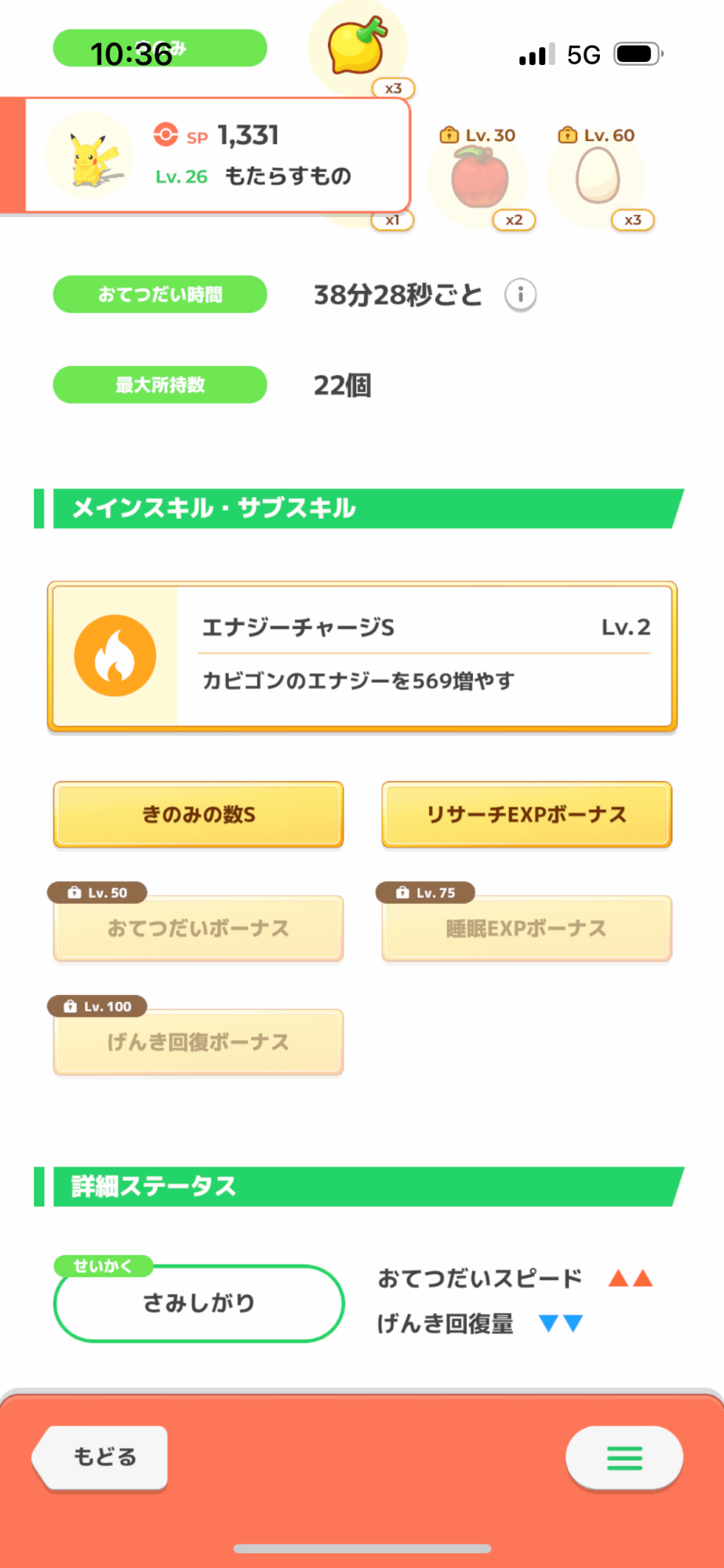Tap the red up arrows for おてつだいスピード

pos(631,1279)
